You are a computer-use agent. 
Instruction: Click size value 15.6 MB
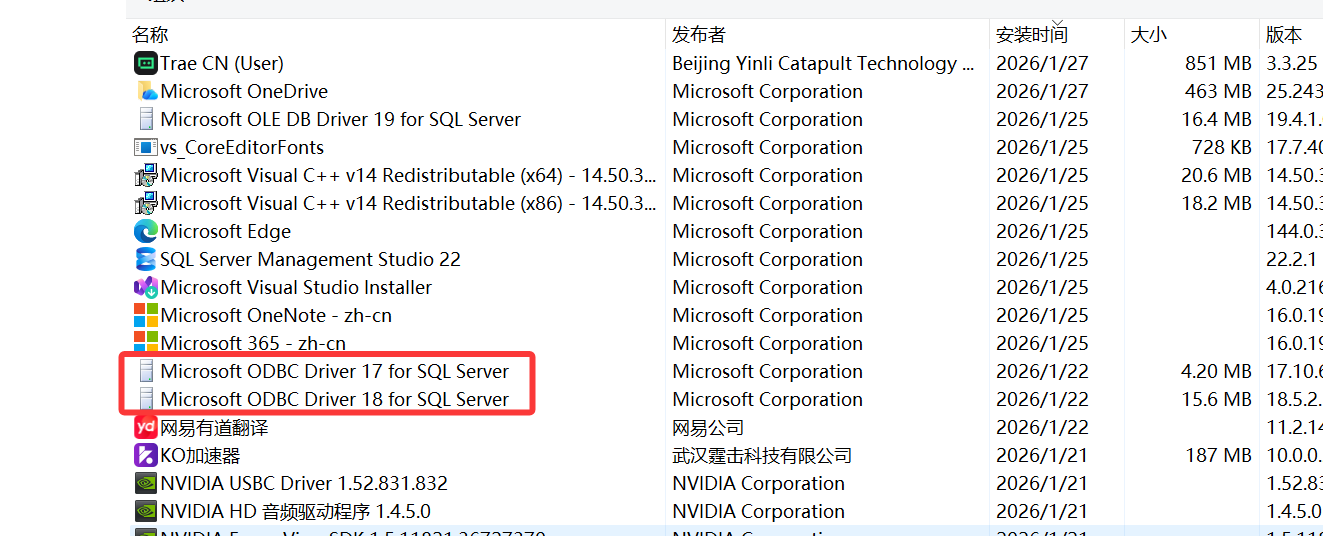point(1216,399)
